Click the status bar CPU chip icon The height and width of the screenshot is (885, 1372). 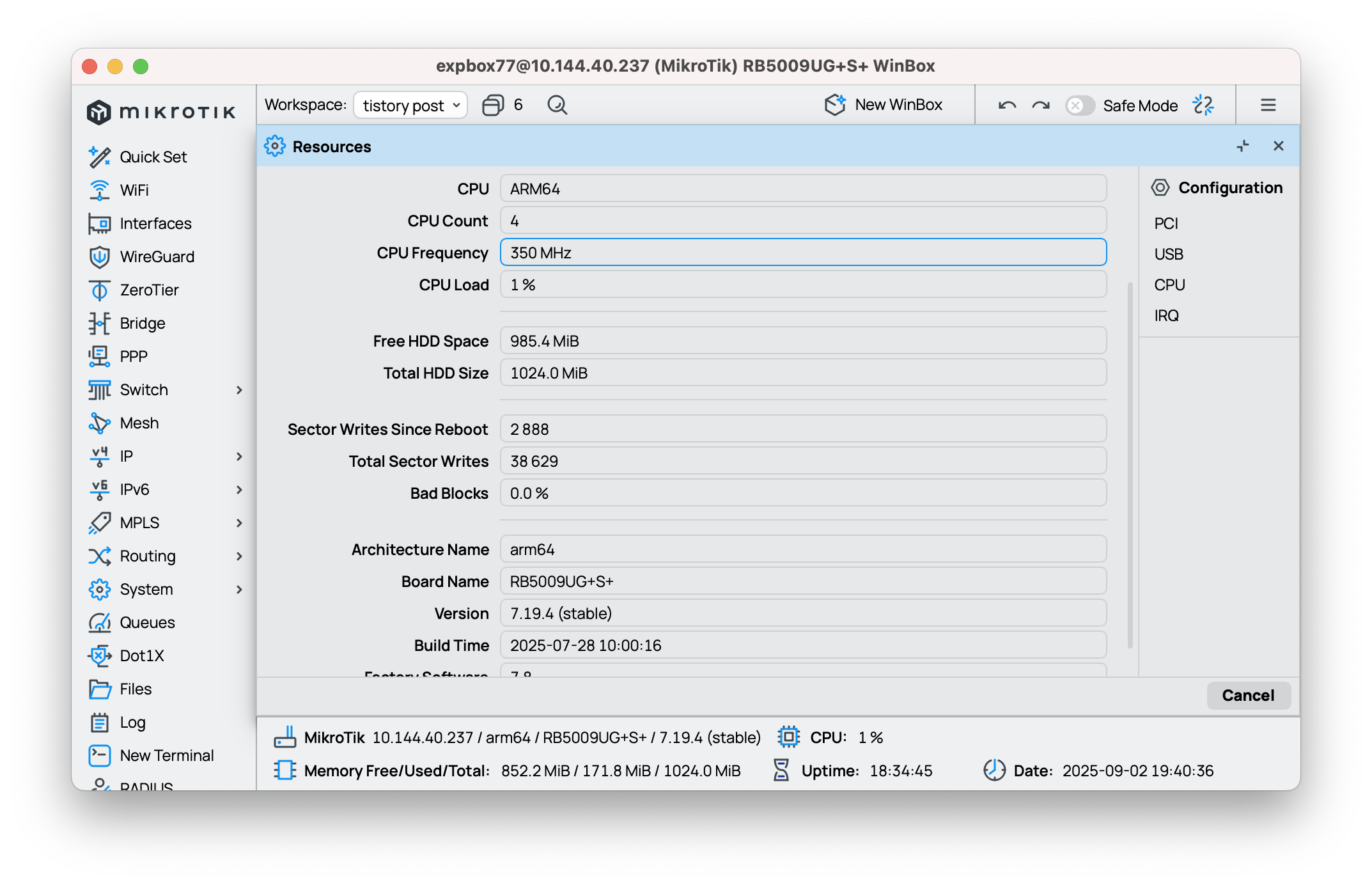coord(789,737)
